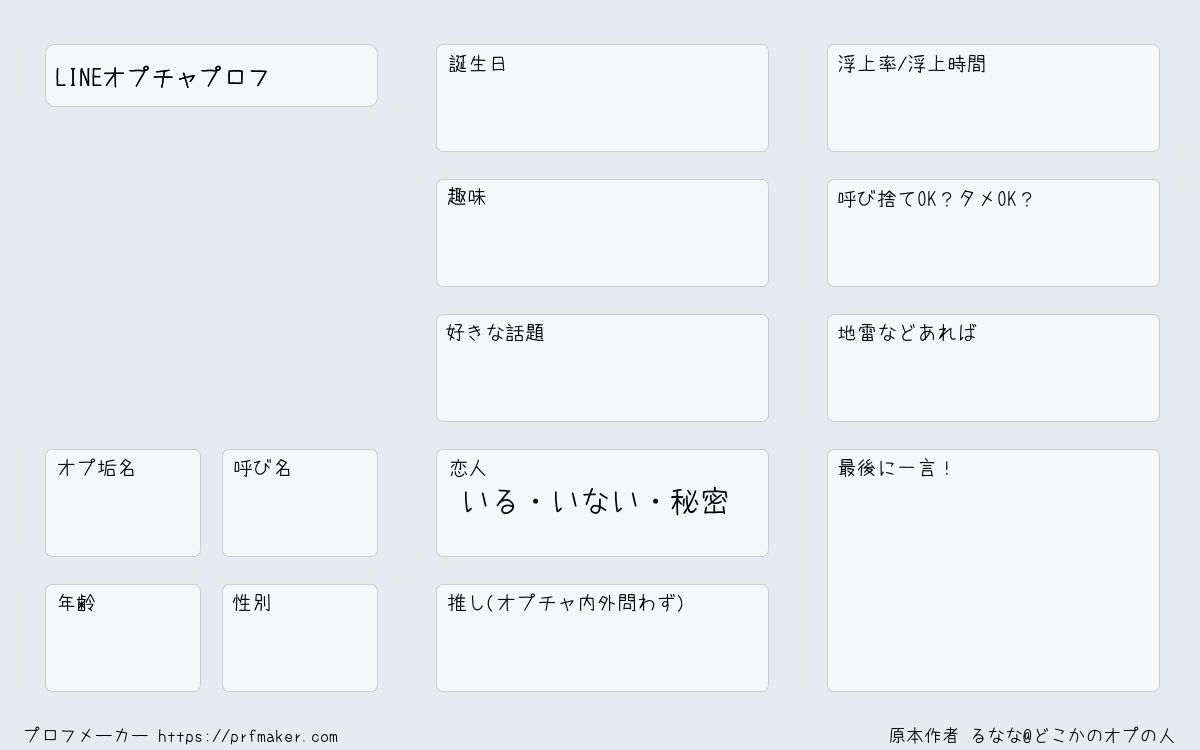Select the 浮上率/浮上時間 field
The width and height of the screenshot is (1200, 750).
tap(993, 98)
